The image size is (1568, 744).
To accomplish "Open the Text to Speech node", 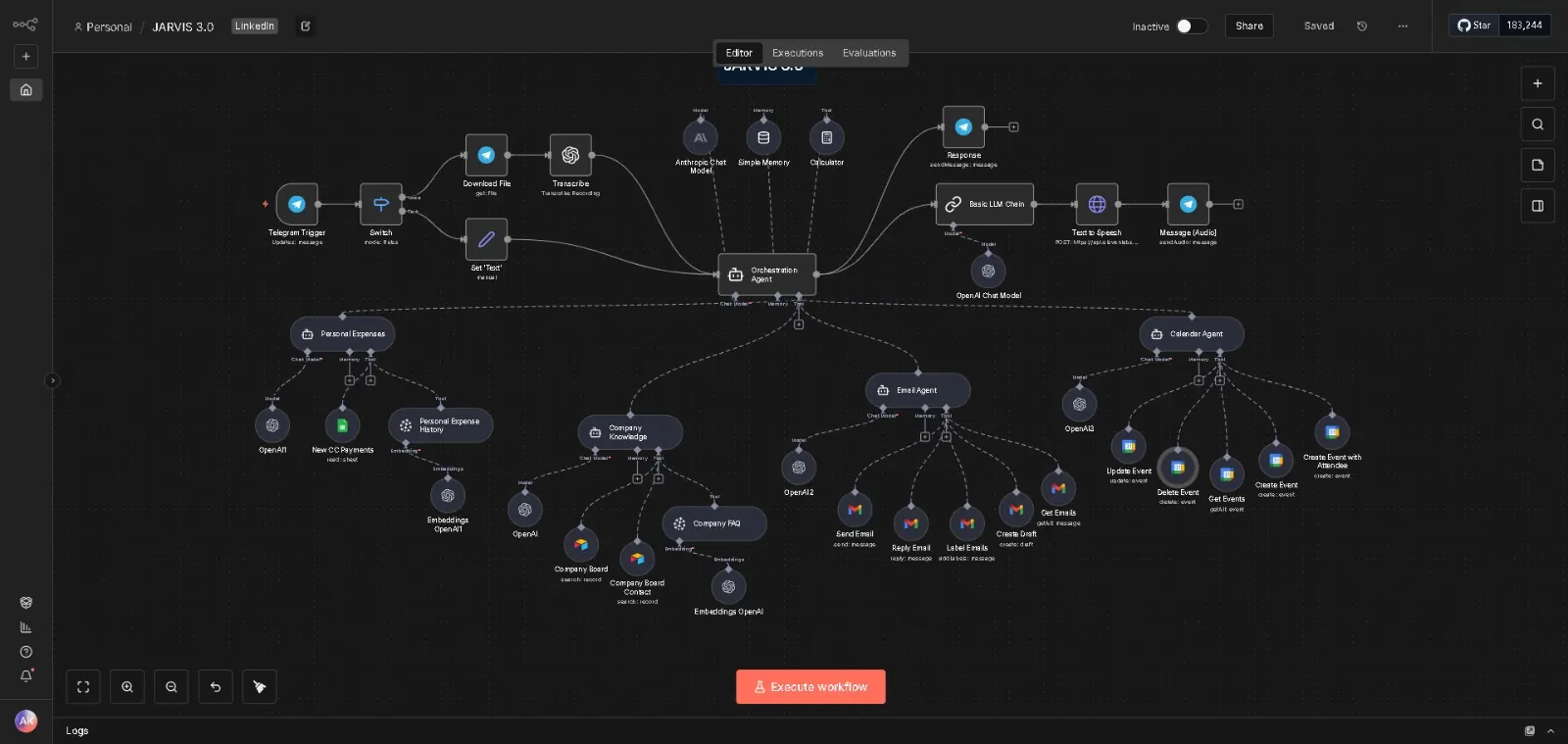I will [x=1097, y=204].
